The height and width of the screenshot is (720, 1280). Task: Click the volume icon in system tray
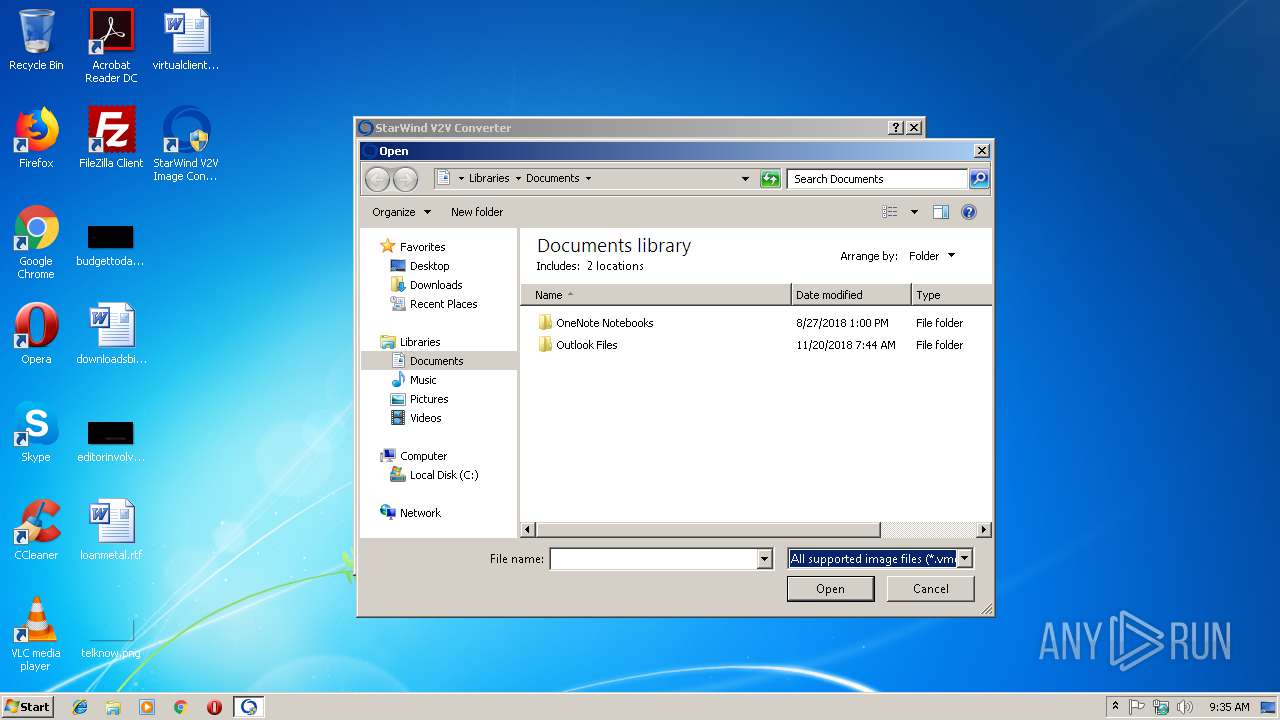tap(1184, 707)
